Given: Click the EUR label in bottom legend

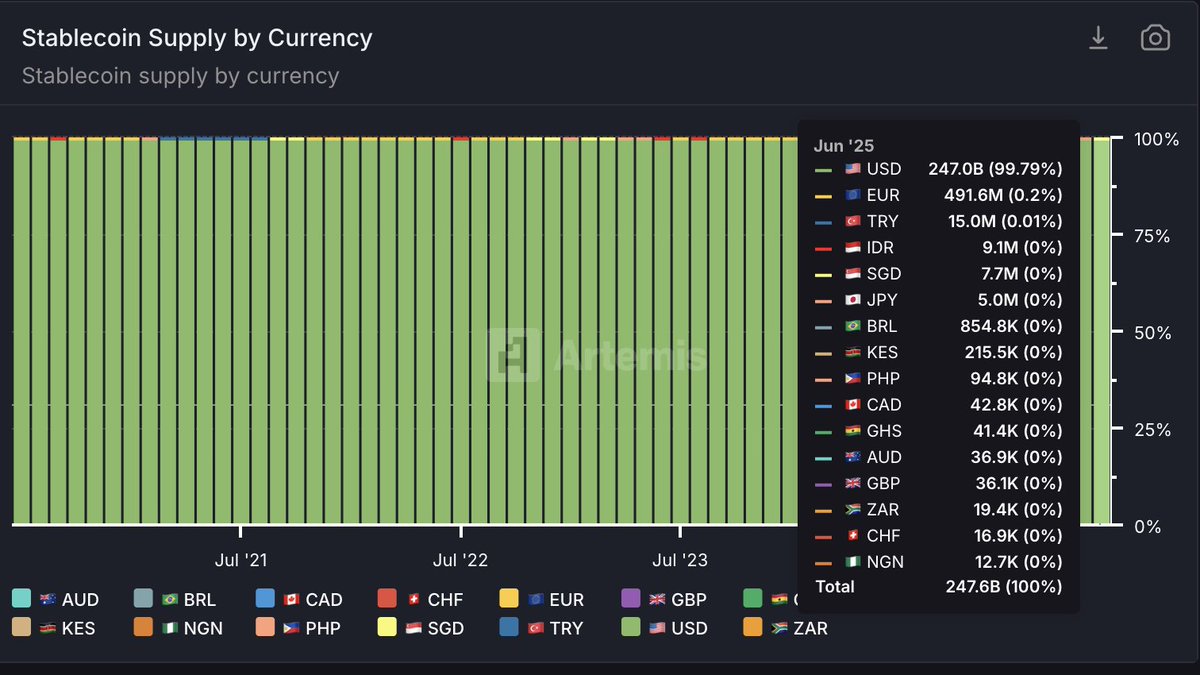Looking at the screenshot, I should pos(564,600).
